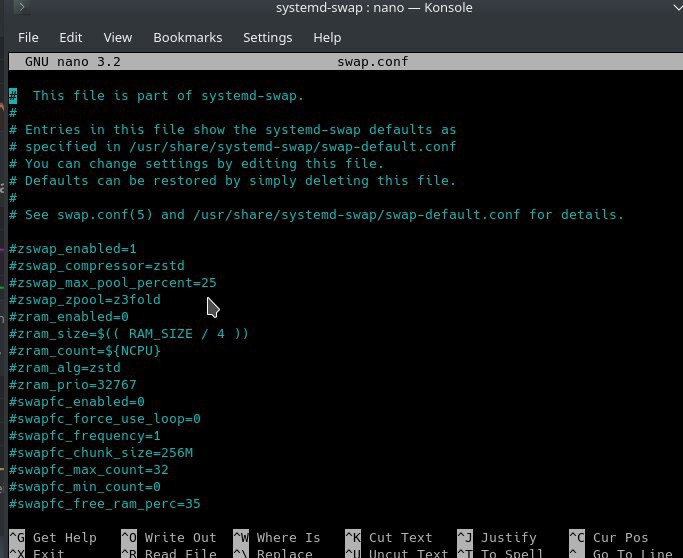This screenshot has height=558, width=683.
Task: Click the '#zram_count=${NCPU}' line
Action: [x=85, y=351]
